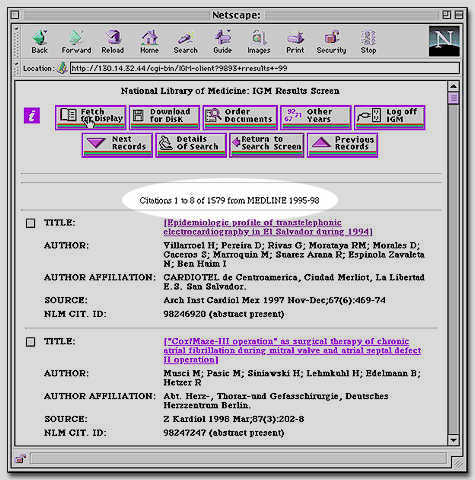Click the Location URL field
This screenshot has width=475, height=480.
[x=265, y=68]
